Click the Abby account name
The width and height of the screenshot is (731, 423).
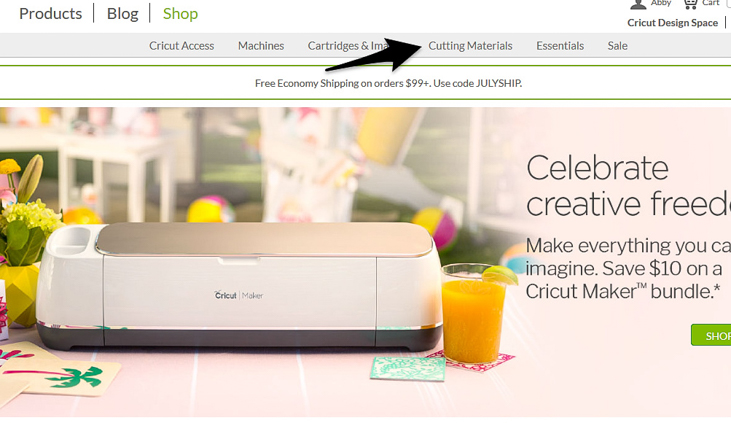click(x=661, y=3)
